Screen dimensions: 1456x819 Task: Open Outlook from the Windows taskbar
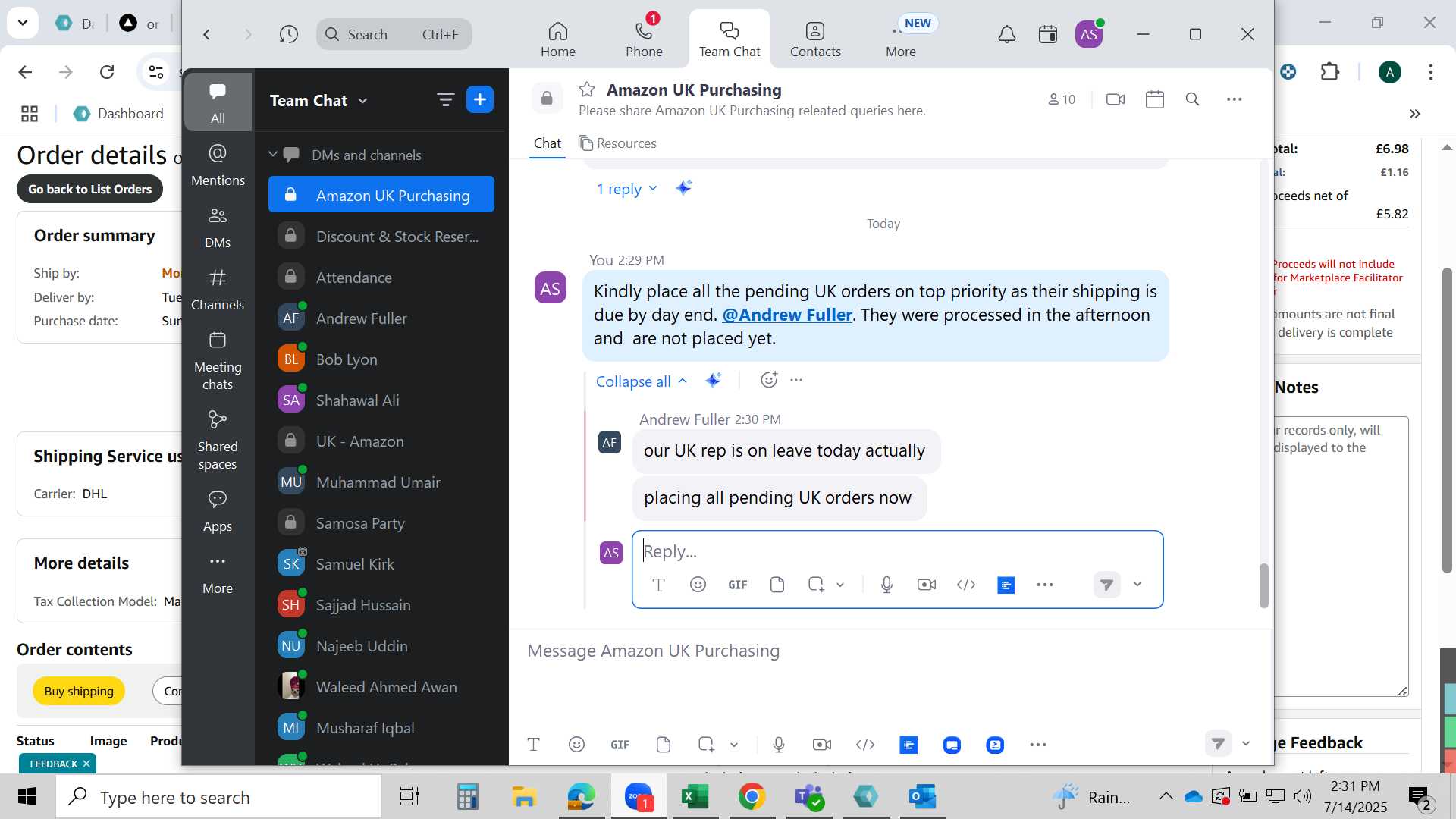point(922,797)
